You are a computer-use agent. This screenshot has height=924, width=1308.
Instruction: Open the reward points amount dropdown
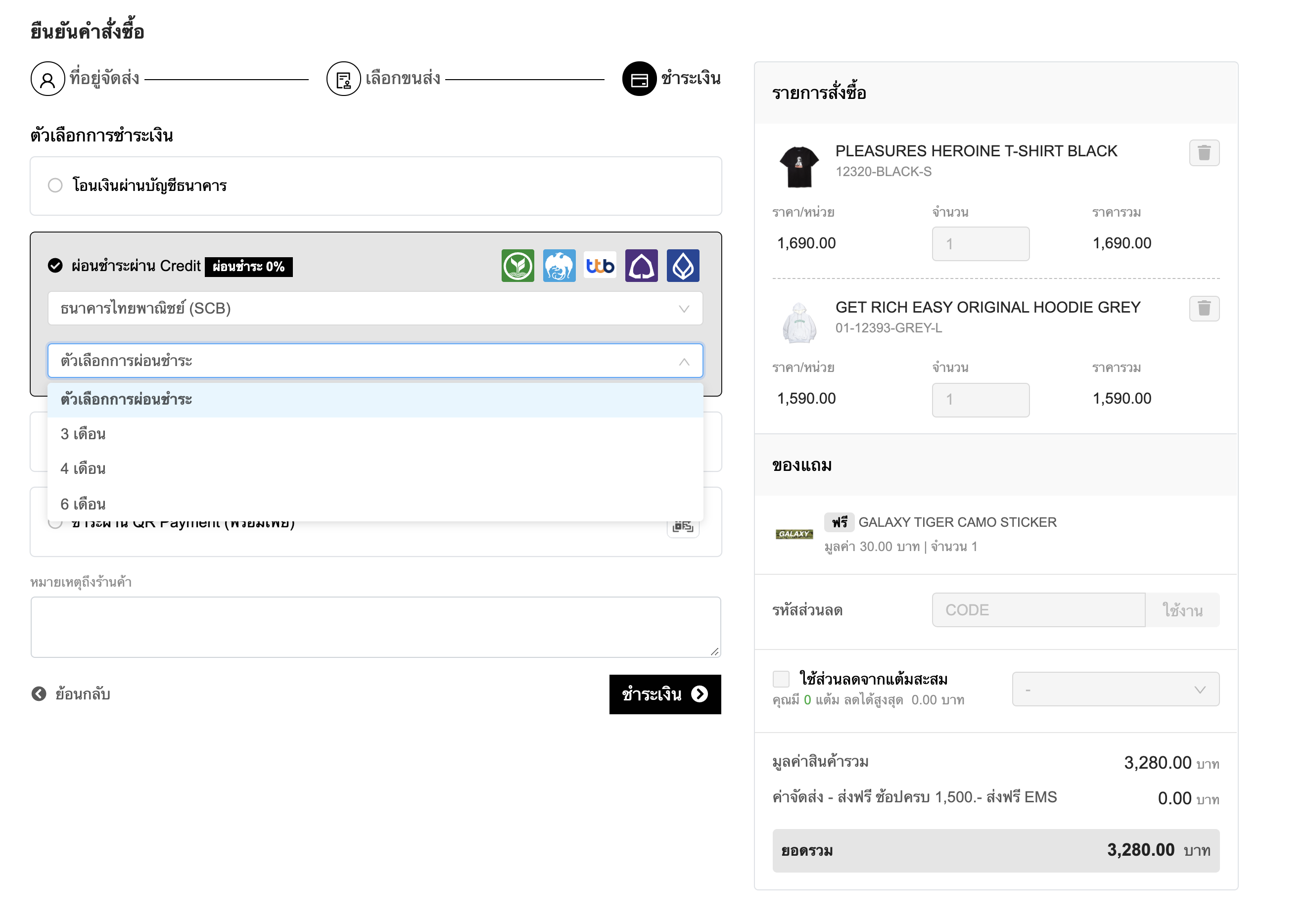pyautogui.click(x=1115, y=690)
